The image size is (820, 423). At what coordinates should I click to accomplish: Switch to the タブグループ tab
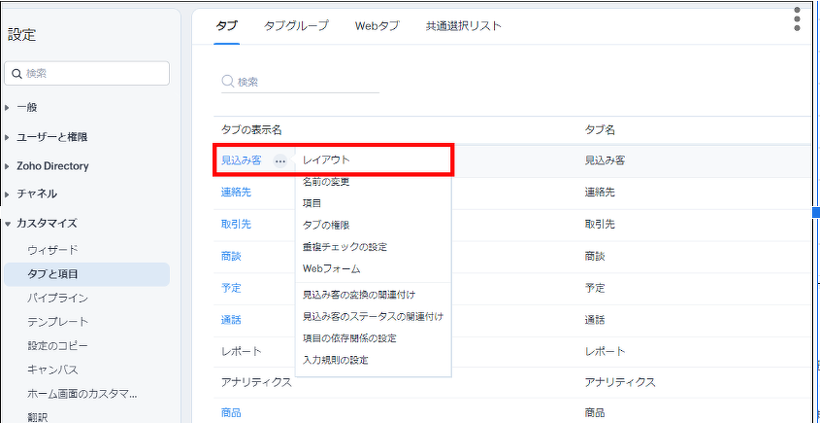click(x=295, y=26)
